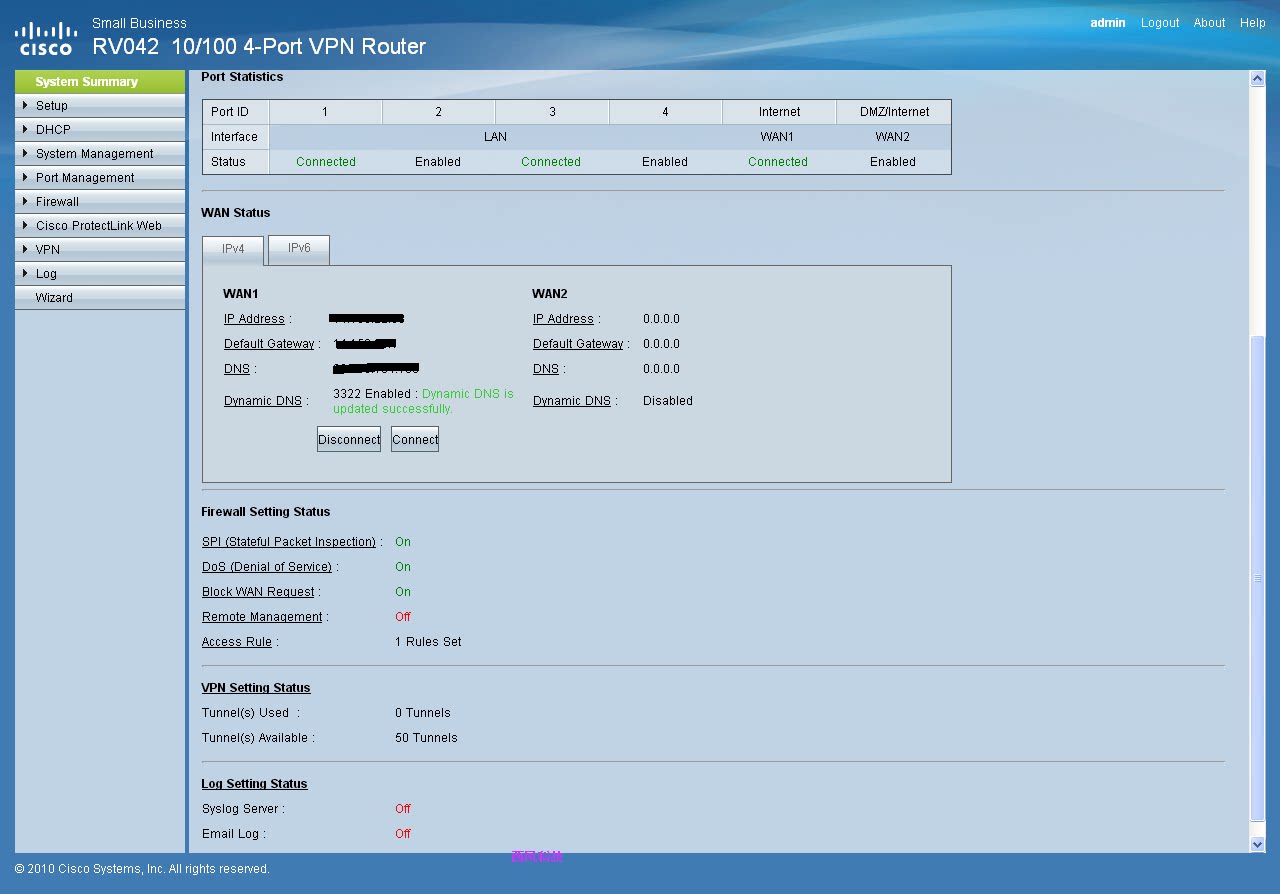This screenshot has height=894, width=1280.
Task: Click Internet port Connected status
Action: [x=778, y=162]
